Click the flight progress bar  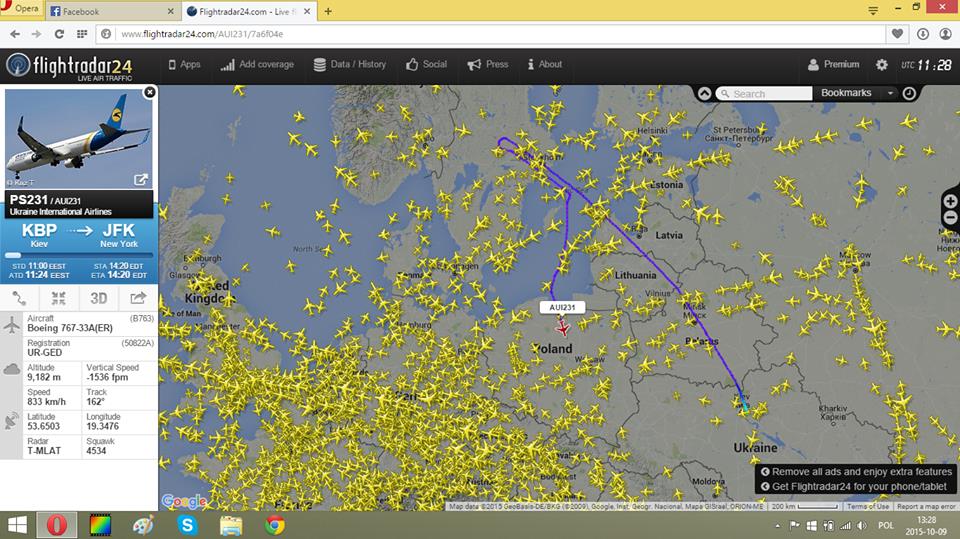pyautogui.click(x=78, y=255)
